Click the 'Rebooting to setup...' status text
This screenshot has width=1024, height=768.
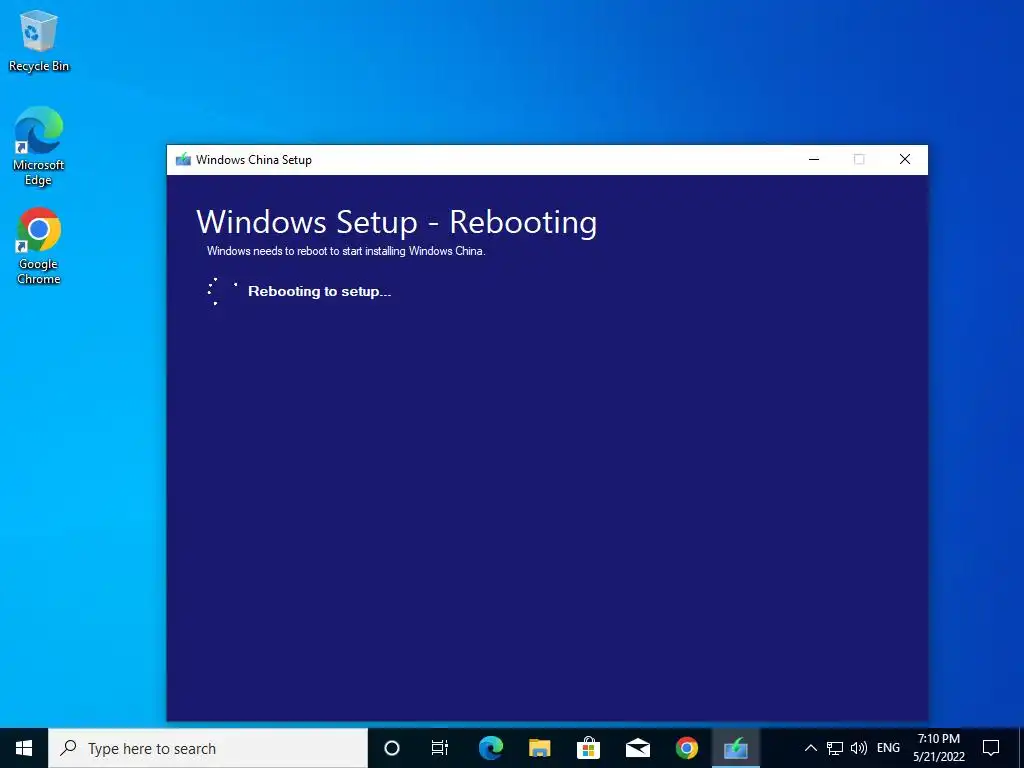[319, 291]
